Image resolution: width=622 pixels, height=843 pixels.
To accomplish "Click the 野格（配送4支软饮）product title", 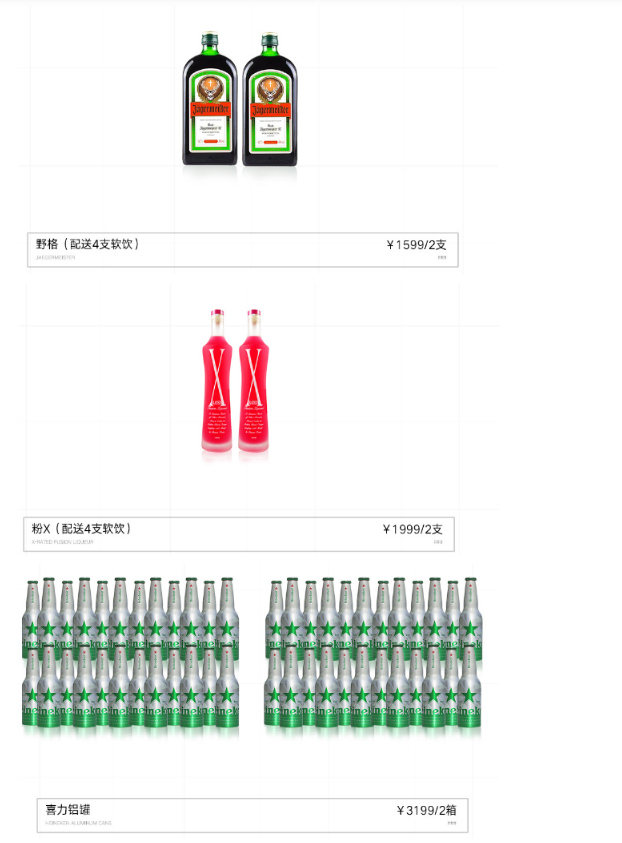I will 88,244.
